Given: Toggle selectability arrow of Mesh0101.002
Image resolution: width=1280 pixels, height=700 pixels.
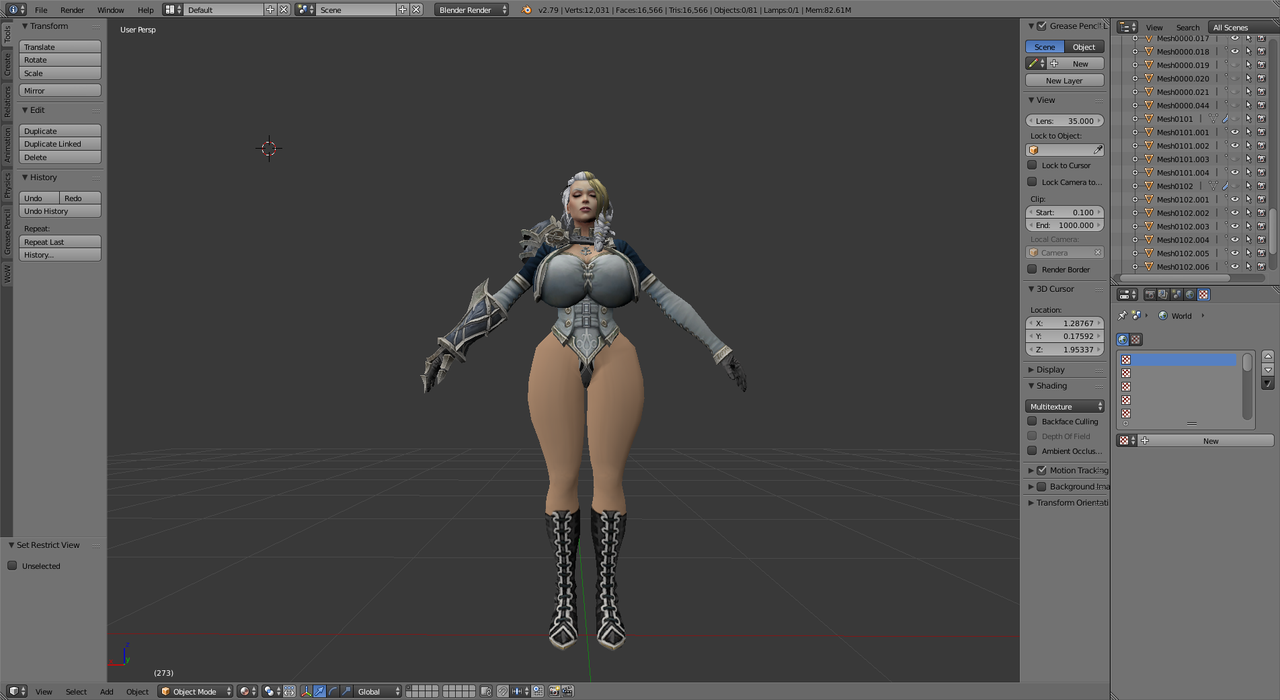Looking at the screenshot, I should click(x=1248, y=145).
